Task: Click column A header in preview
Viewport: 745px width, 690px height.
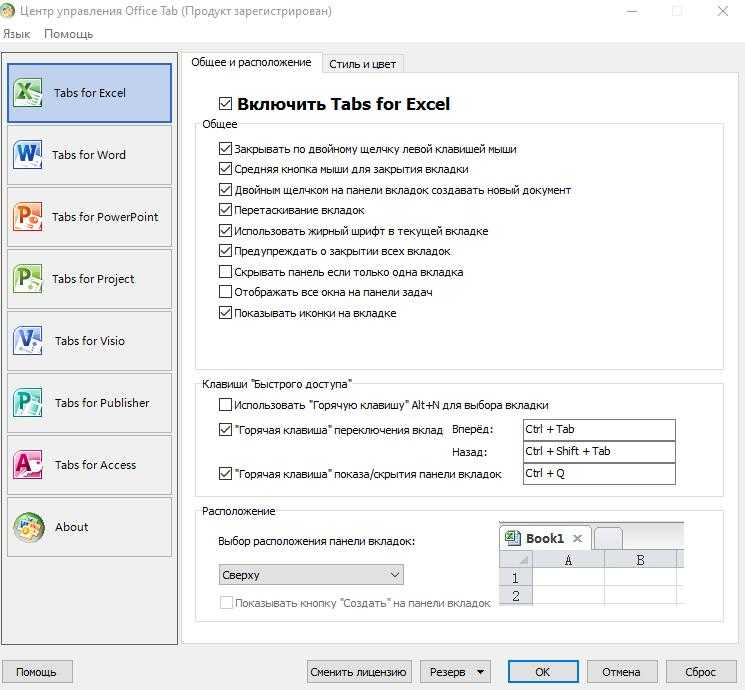Action: click(x=568, y=560)
